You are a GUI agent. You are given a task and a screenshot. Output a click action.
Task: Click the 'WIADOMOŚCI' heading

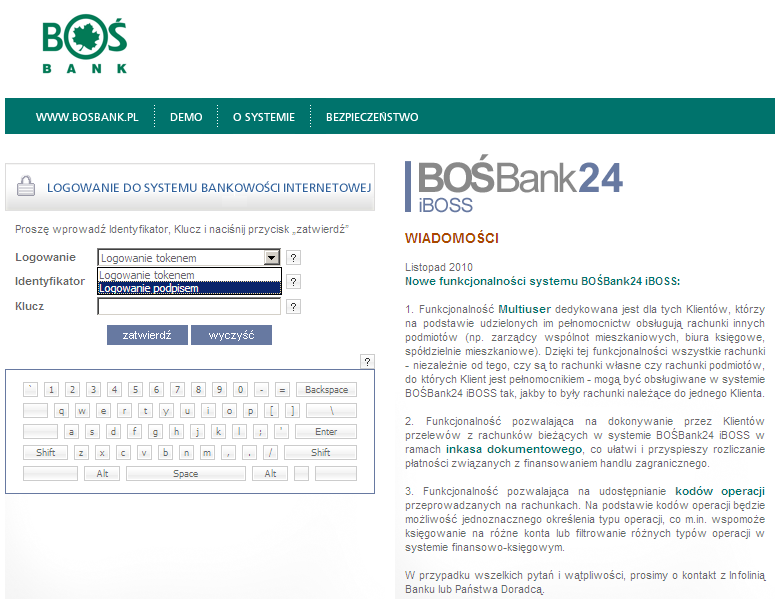(452, 238)
